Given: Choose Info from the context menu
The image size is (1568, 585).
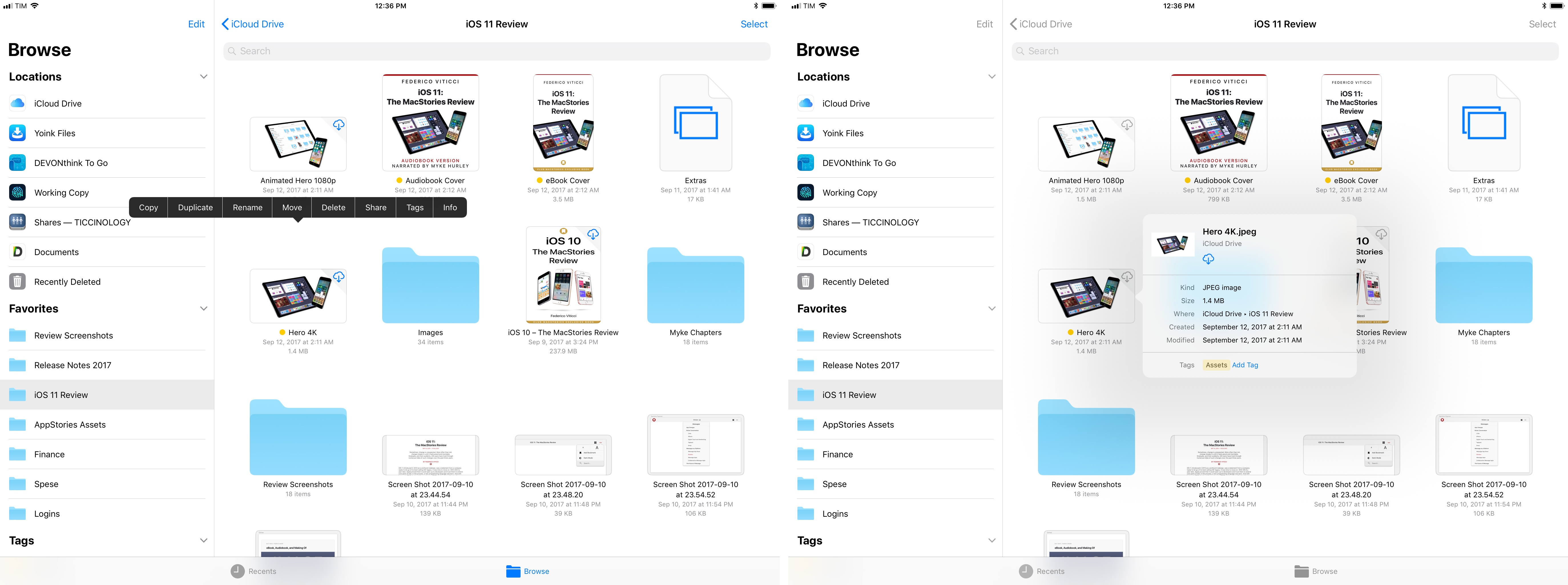Looking at the screenshot, I should point(450,208).
